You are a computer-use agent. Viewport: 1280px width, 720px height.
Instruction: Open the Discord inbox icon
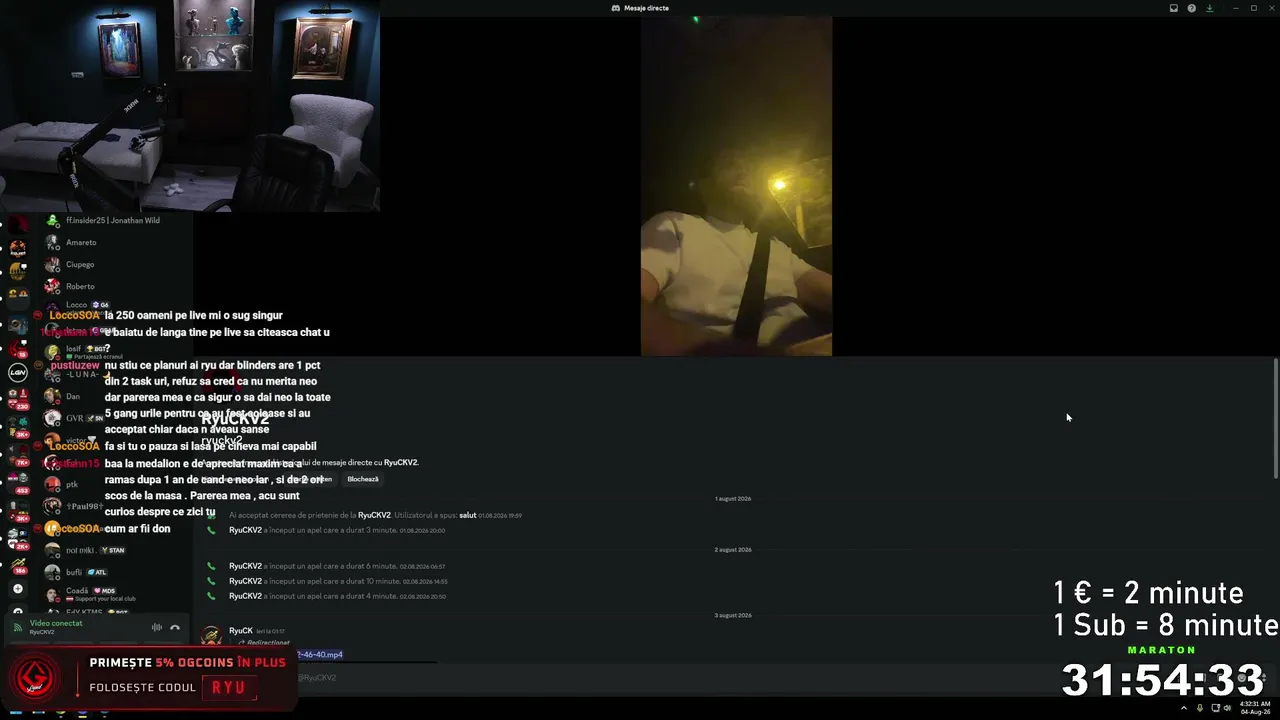coord(1174,8)
